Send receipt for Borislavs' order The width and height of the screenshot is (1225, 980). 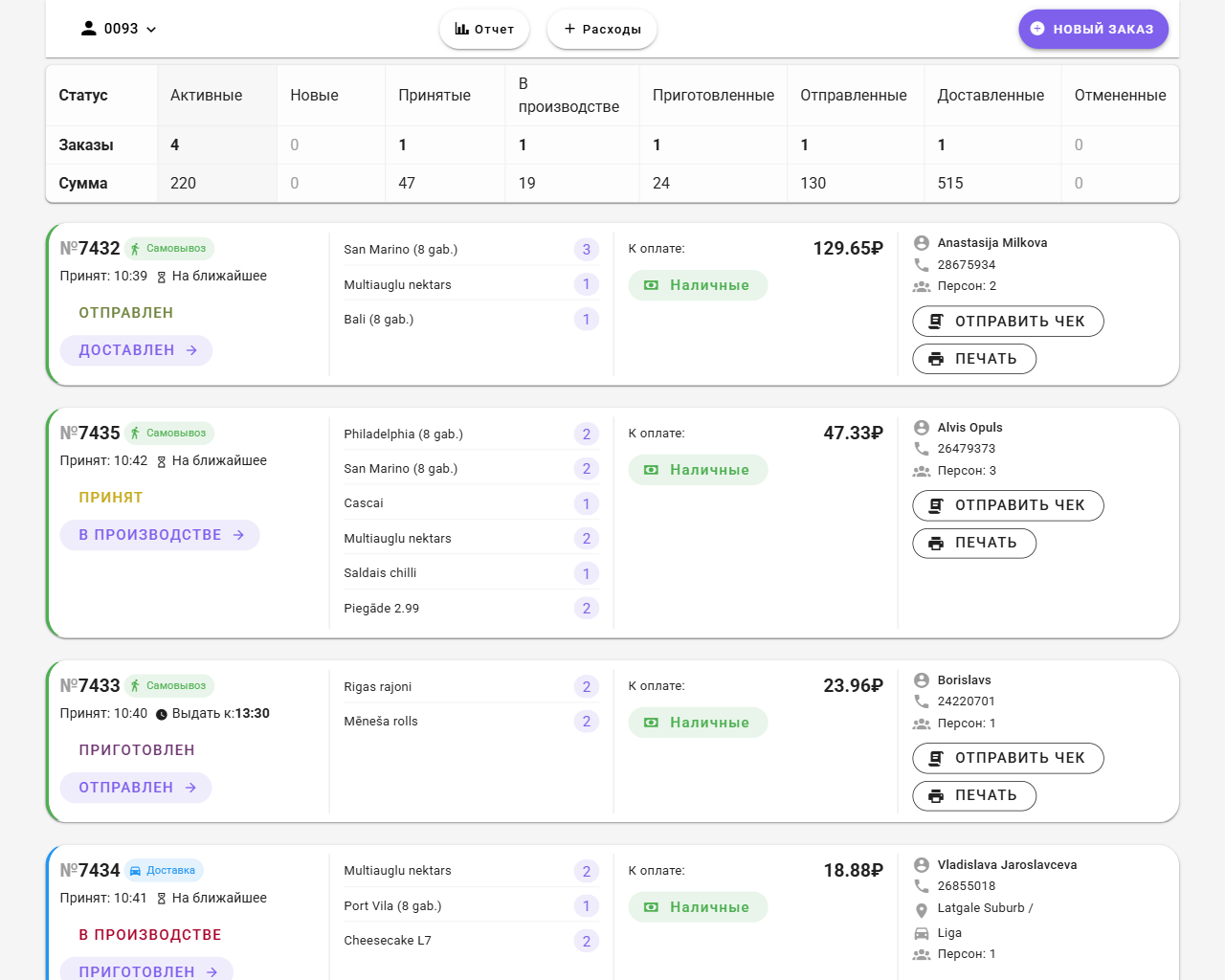coord(1008,758)
